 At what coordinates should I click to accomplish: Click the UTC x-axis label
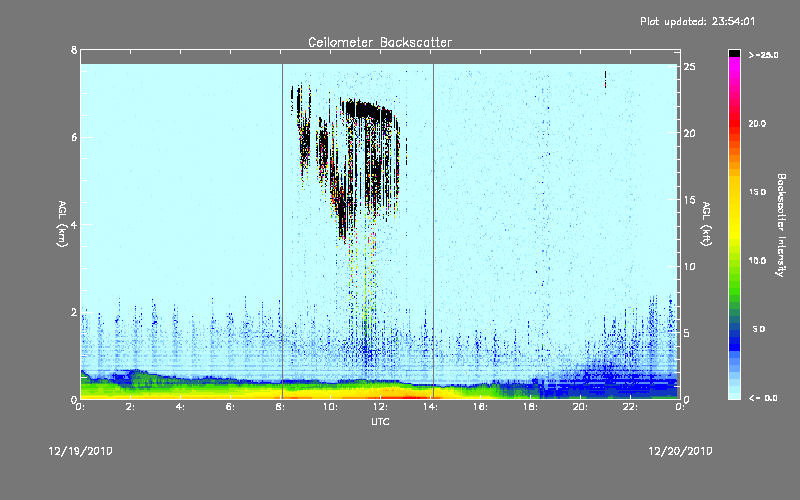380,421
